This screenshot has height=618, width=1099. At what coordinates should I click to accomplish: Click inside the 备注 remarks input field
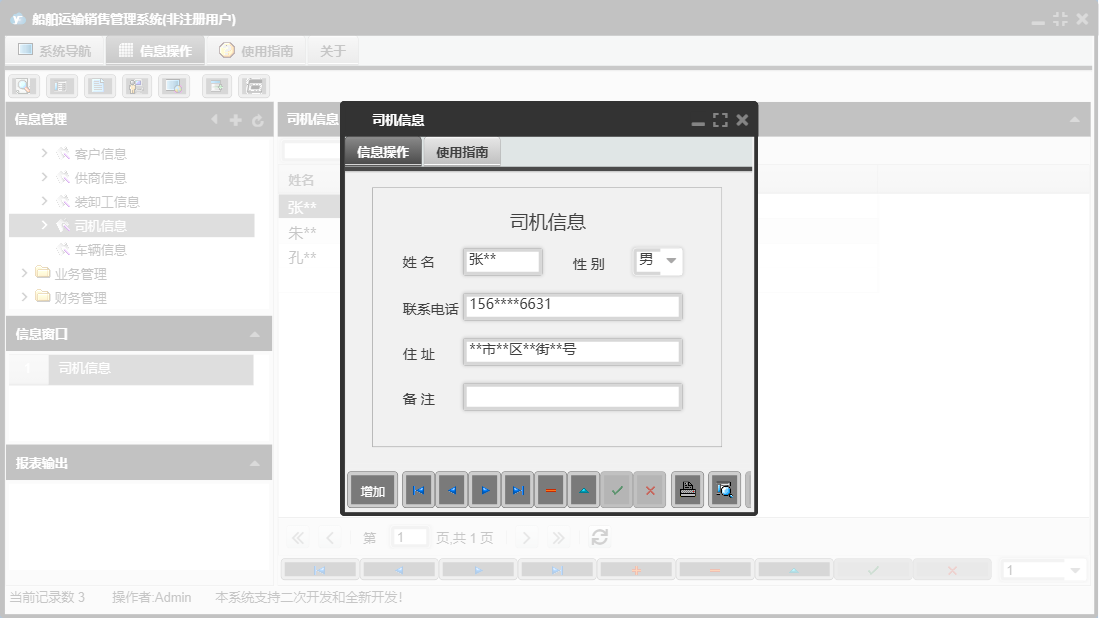[570, 396]
